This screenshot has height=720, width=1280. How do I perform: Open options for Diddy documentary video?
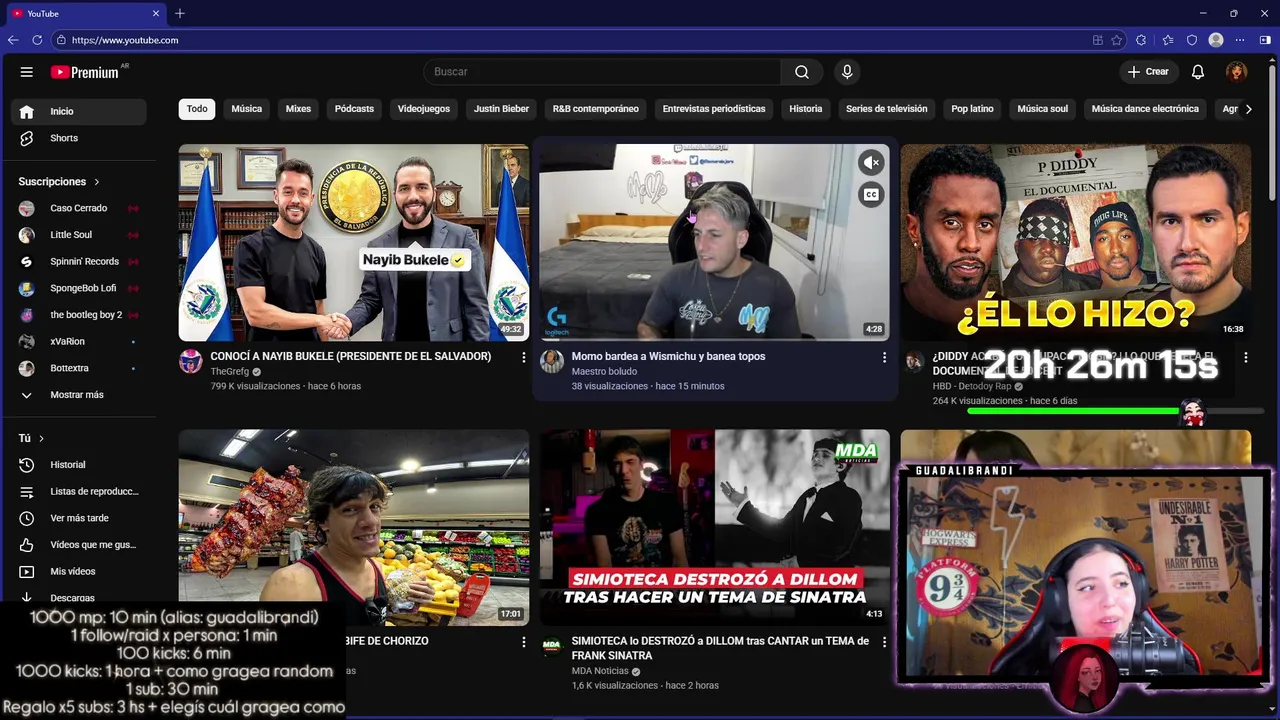coord(1245,357)
